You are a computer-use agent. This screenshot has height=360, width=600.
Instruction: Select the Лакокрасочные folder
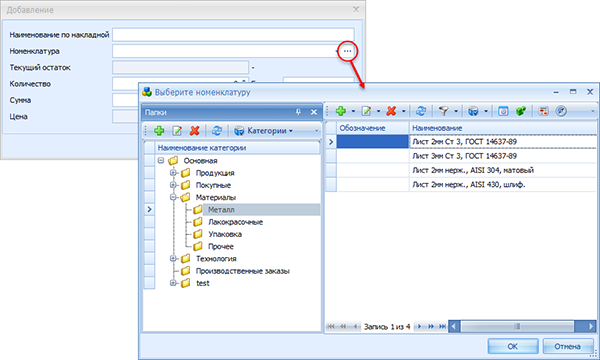pyautogui.click(x=235, y=222)
